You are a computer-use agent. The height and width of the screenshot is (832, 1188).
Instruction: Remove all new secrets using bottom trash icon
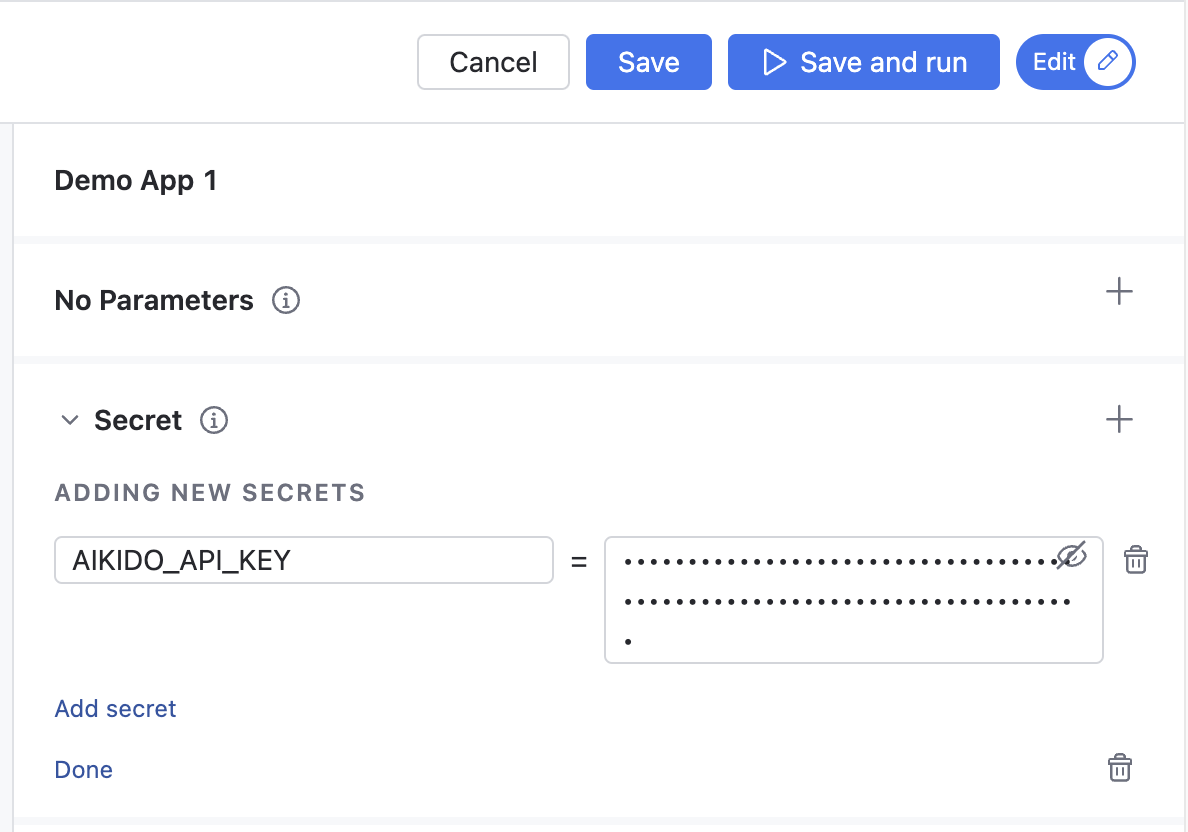click(x=1120, y=768)
